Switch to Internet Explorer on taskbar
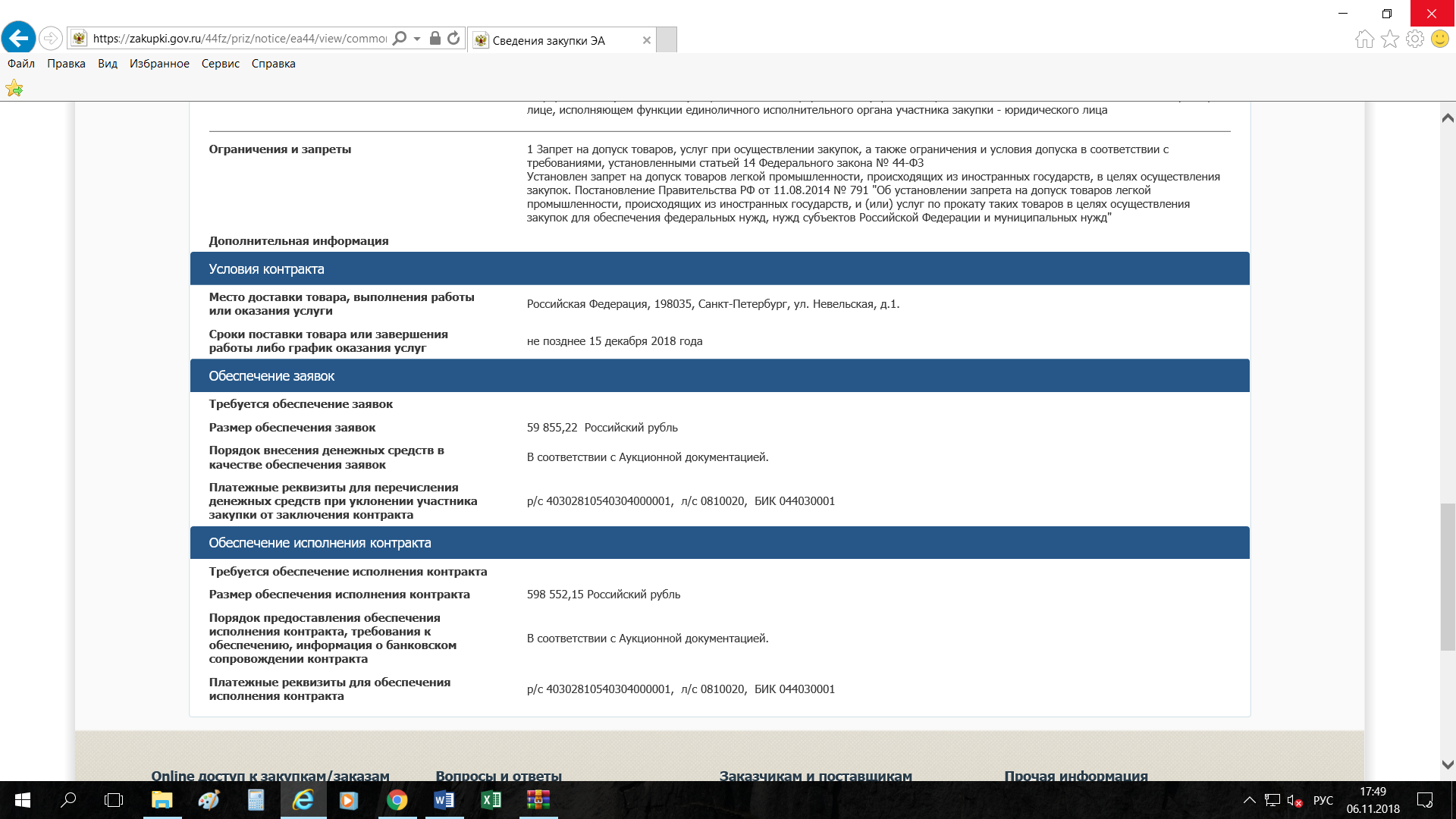The image size is (1456, 819). (x=303, y=800)
